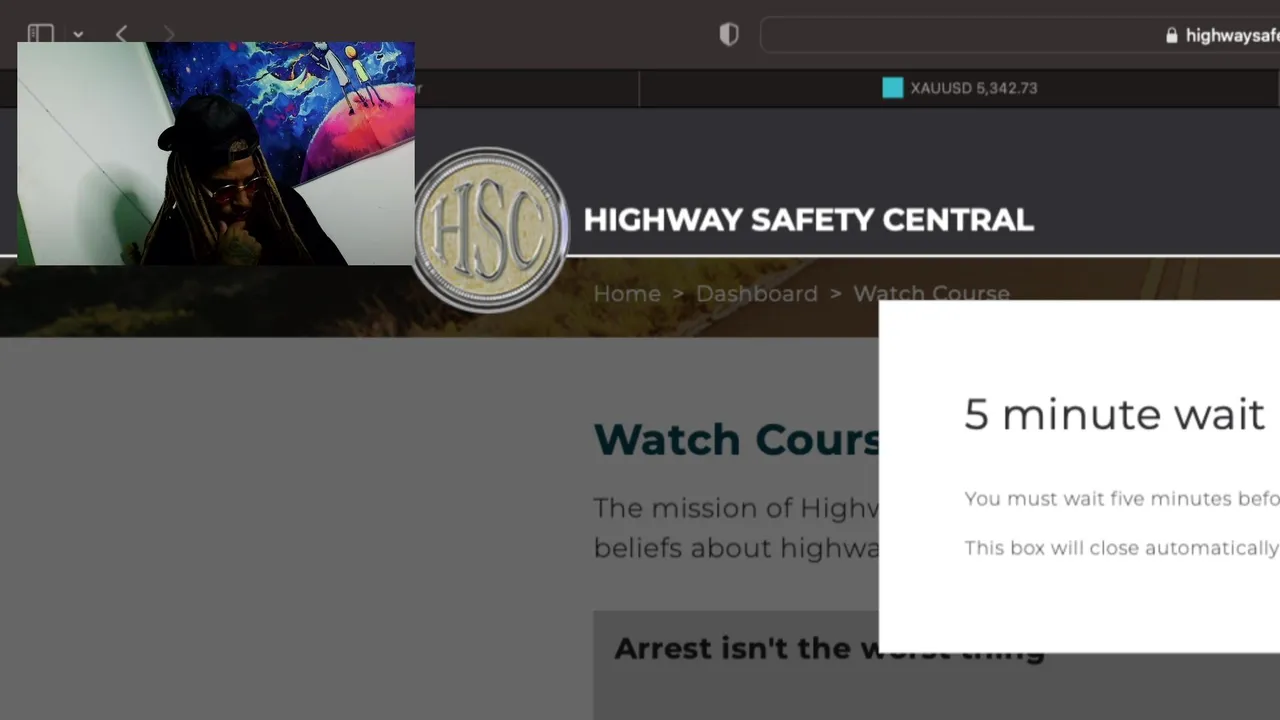Viewport: 1280px width, 720px height.
Task: Focus the Safari address bar field
Action: pos(1020,35)
